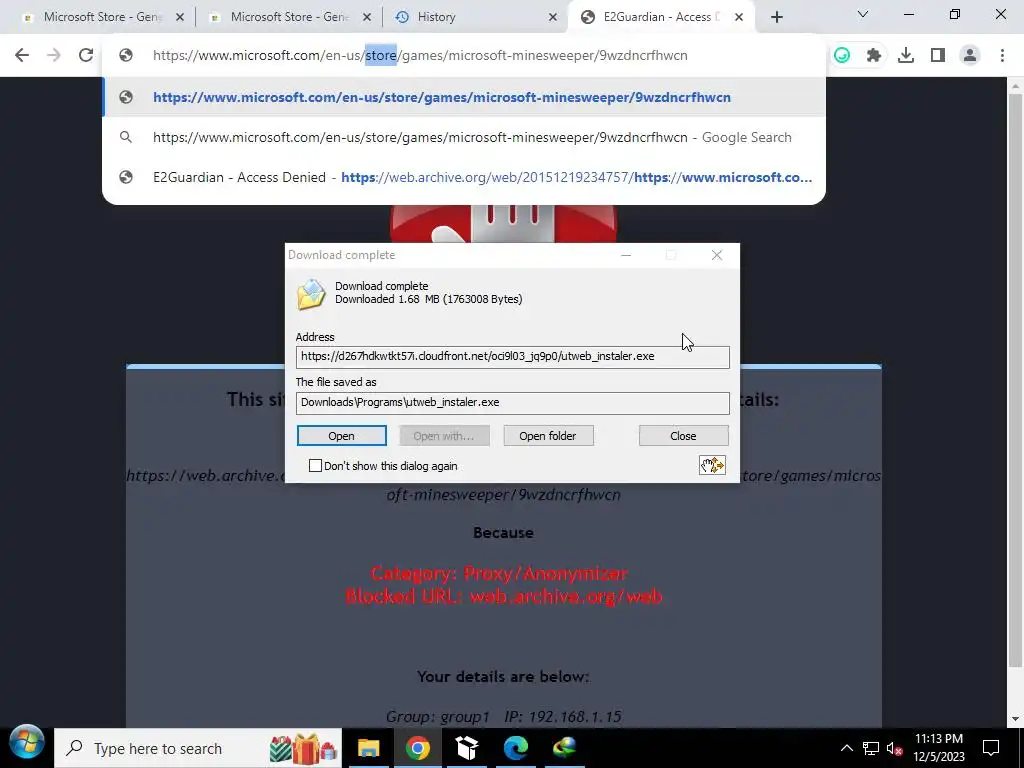Click the hand-arrow drag icon in dialog
The image size is (1024, 768).
(712, 465)
